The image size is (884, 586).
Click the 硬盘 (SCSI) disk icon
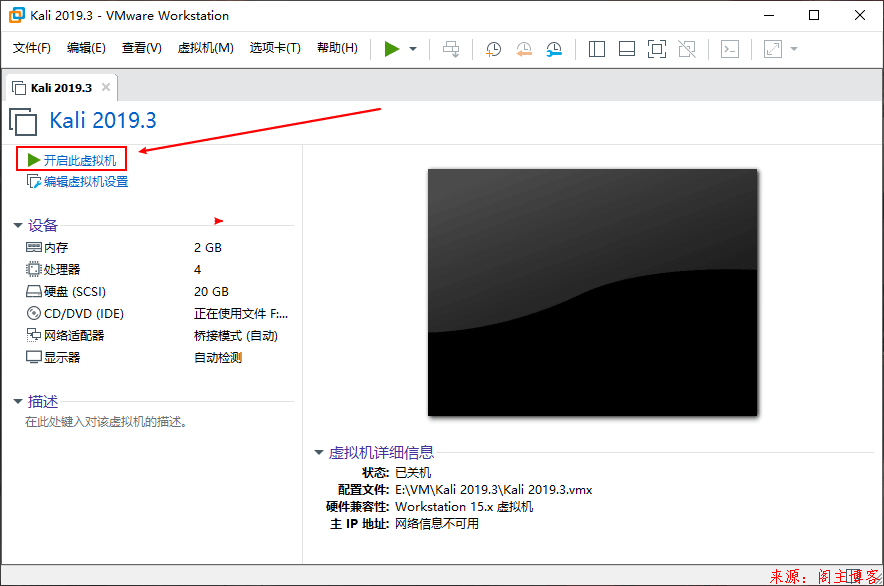click(33, 292)
